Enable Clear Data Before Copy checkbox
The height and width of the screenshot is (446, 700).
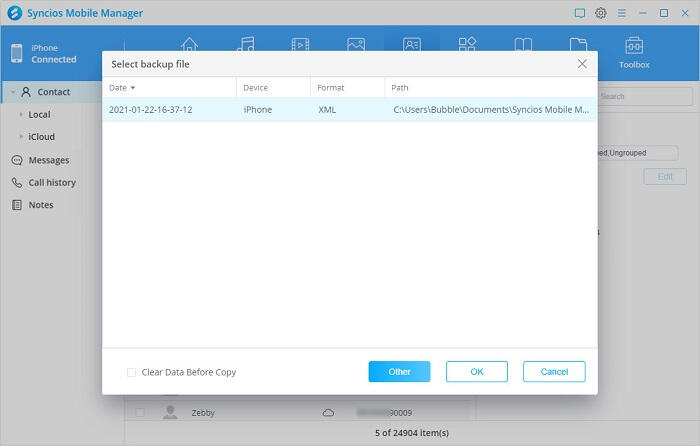(132, 372)
